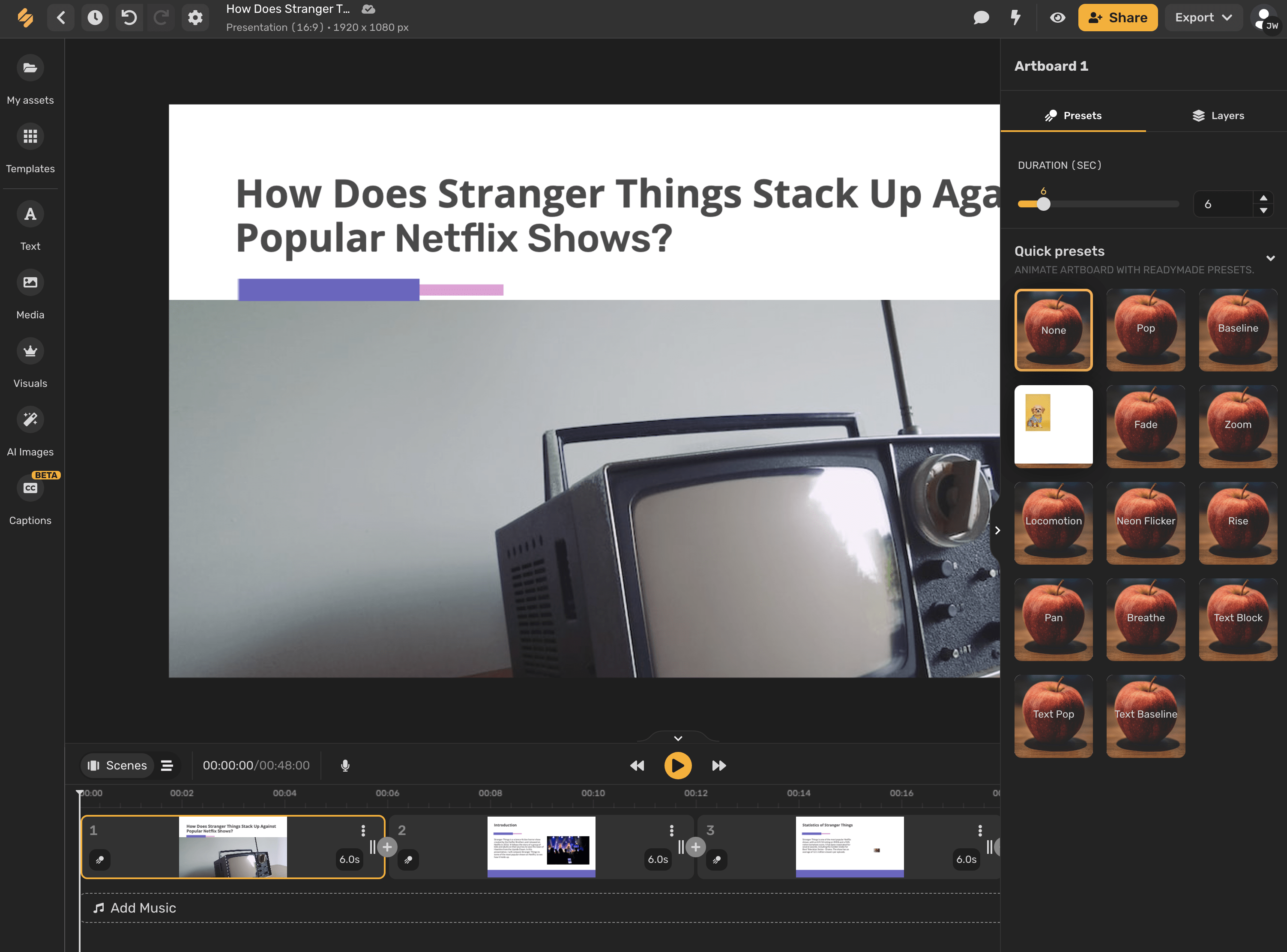This screenshot has height=952, width=1287.
Task: Redo the last undone action
Action: (x=162, y=18)
